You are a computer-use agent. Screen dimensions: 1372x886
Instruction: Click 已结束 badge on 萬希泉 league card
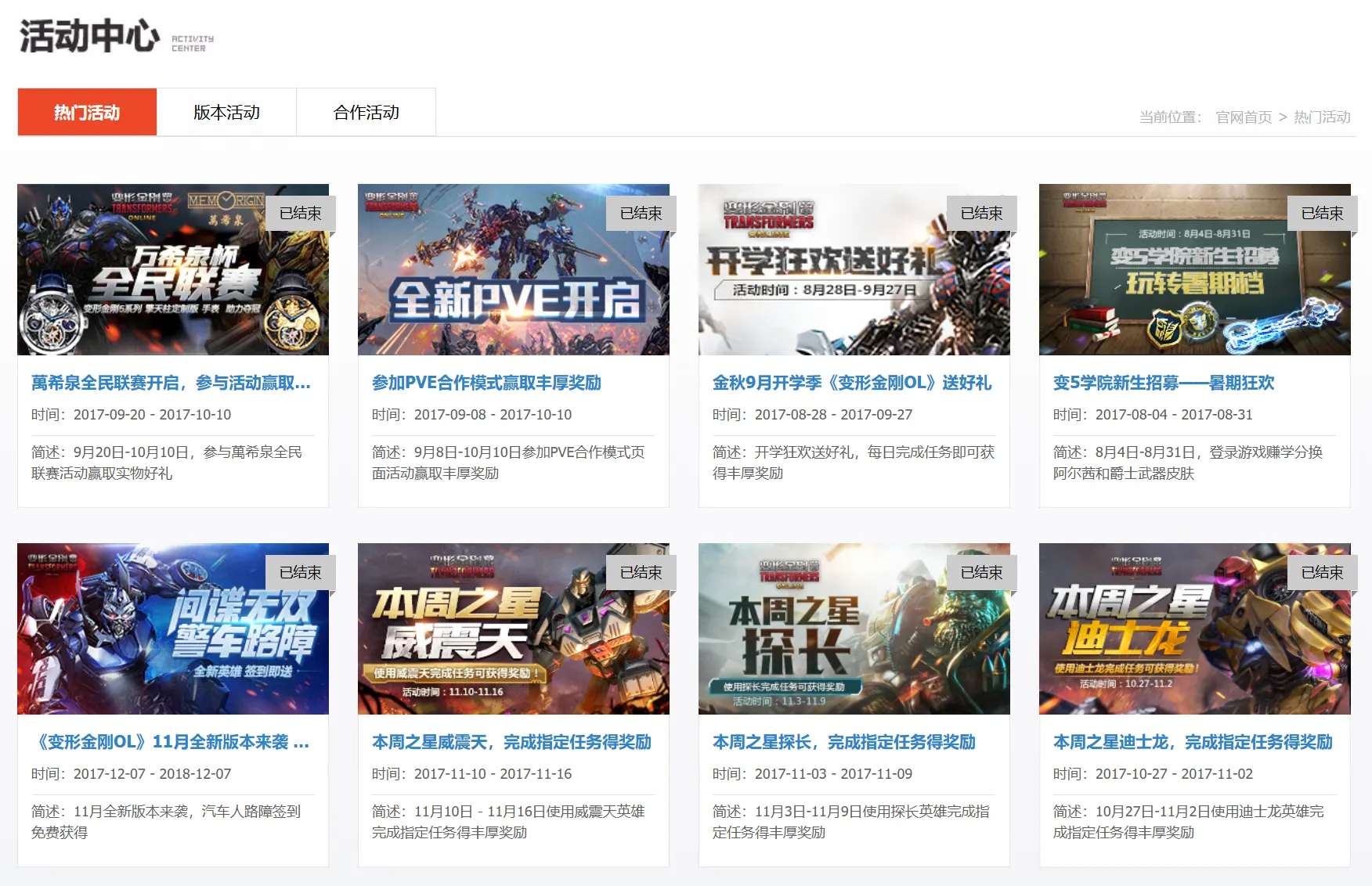(x=301, y=213)
